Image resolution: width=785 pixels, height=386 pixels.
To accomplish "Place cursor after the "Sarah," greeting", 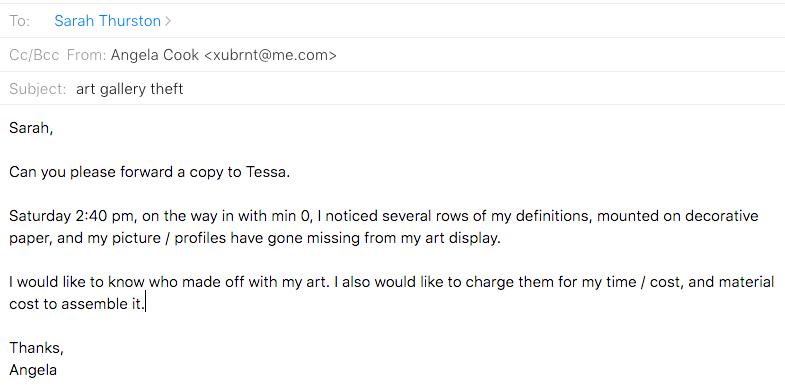I will (53, 128).
